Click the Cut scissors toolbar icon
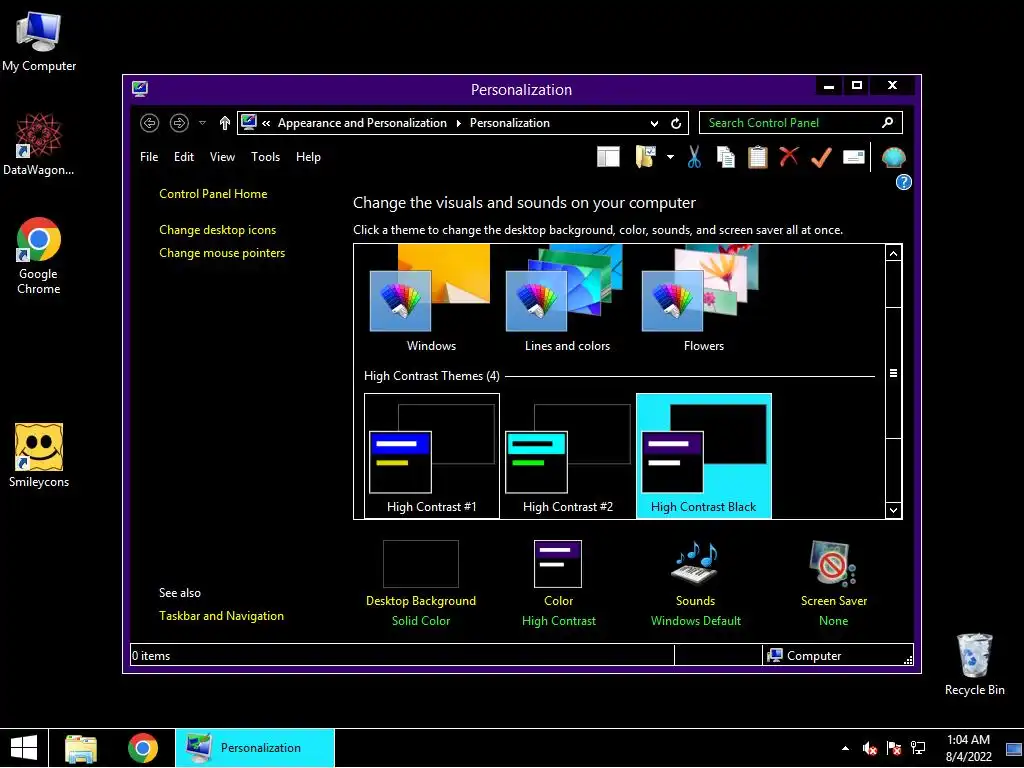1024x768 pixels. click(x=694, y=157)
